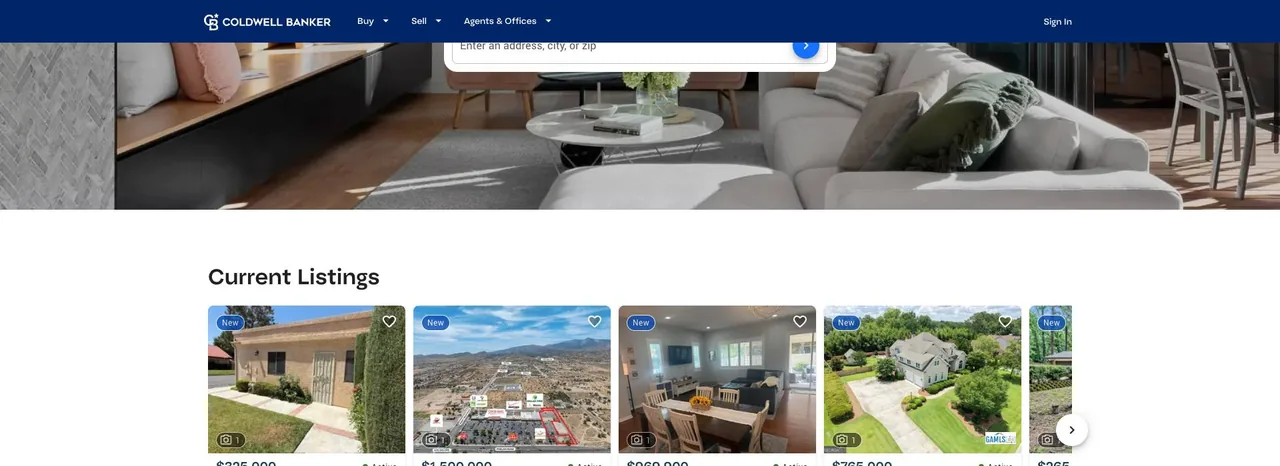
Task: Open the Sell menu
Action: (x=418, y=21)
